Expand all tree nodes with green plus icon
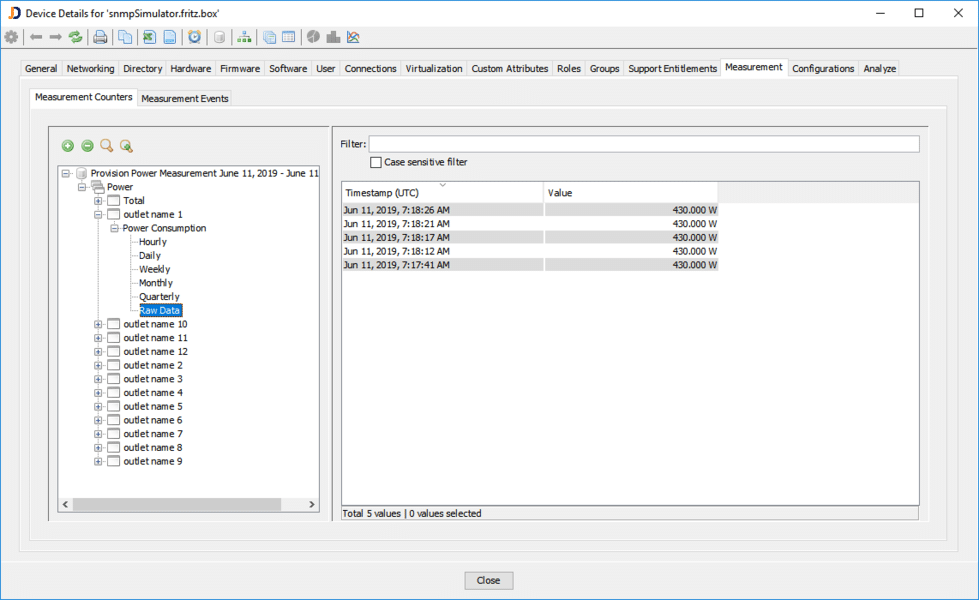979x600 pixels. (68, 146)
